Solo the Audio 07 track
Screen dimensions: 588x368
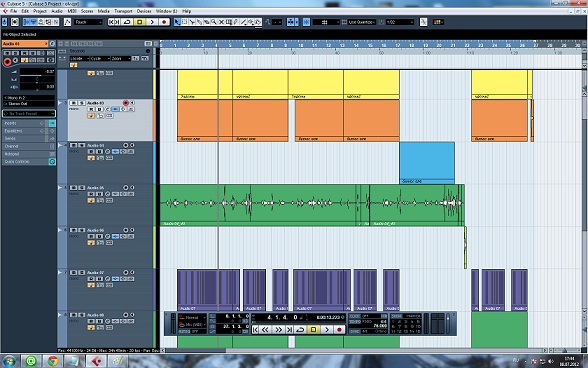pyautogui.click(x=81, y=272)
